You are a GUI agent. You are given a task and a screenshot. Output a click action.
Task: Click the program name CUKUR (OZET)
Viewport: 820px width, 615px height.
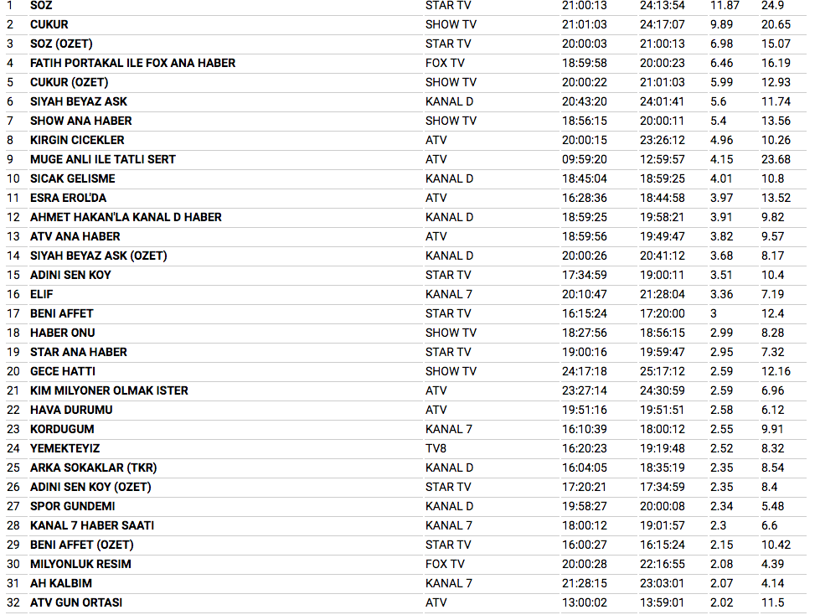click(x=69, y=82)
